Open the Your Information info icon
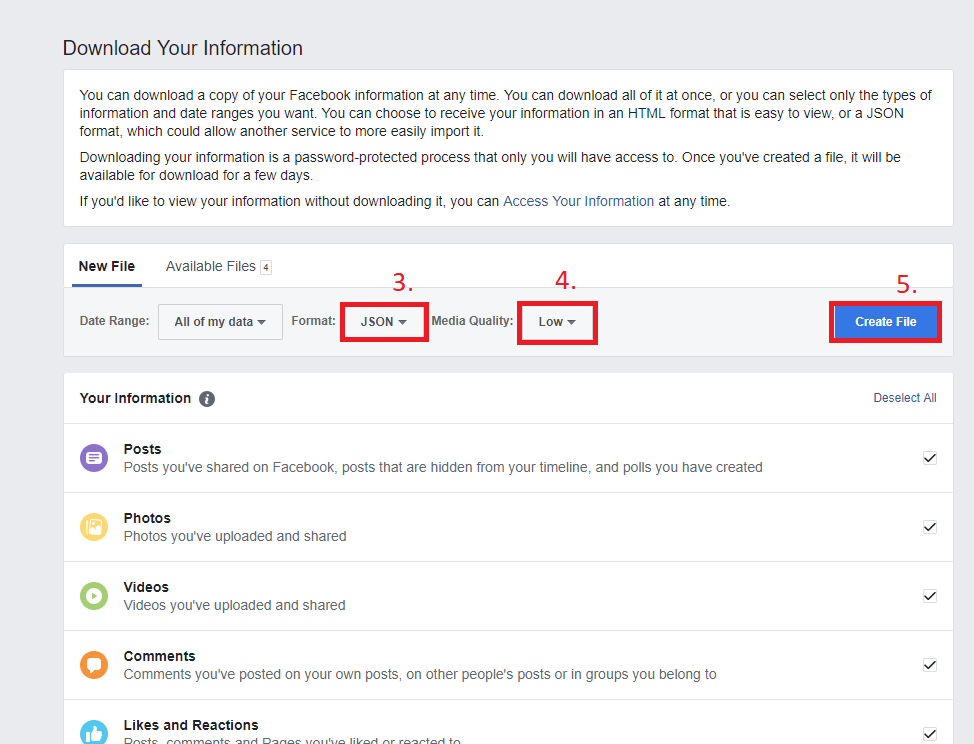This screenshot has height=744, width=974. [x=207, y=399]
